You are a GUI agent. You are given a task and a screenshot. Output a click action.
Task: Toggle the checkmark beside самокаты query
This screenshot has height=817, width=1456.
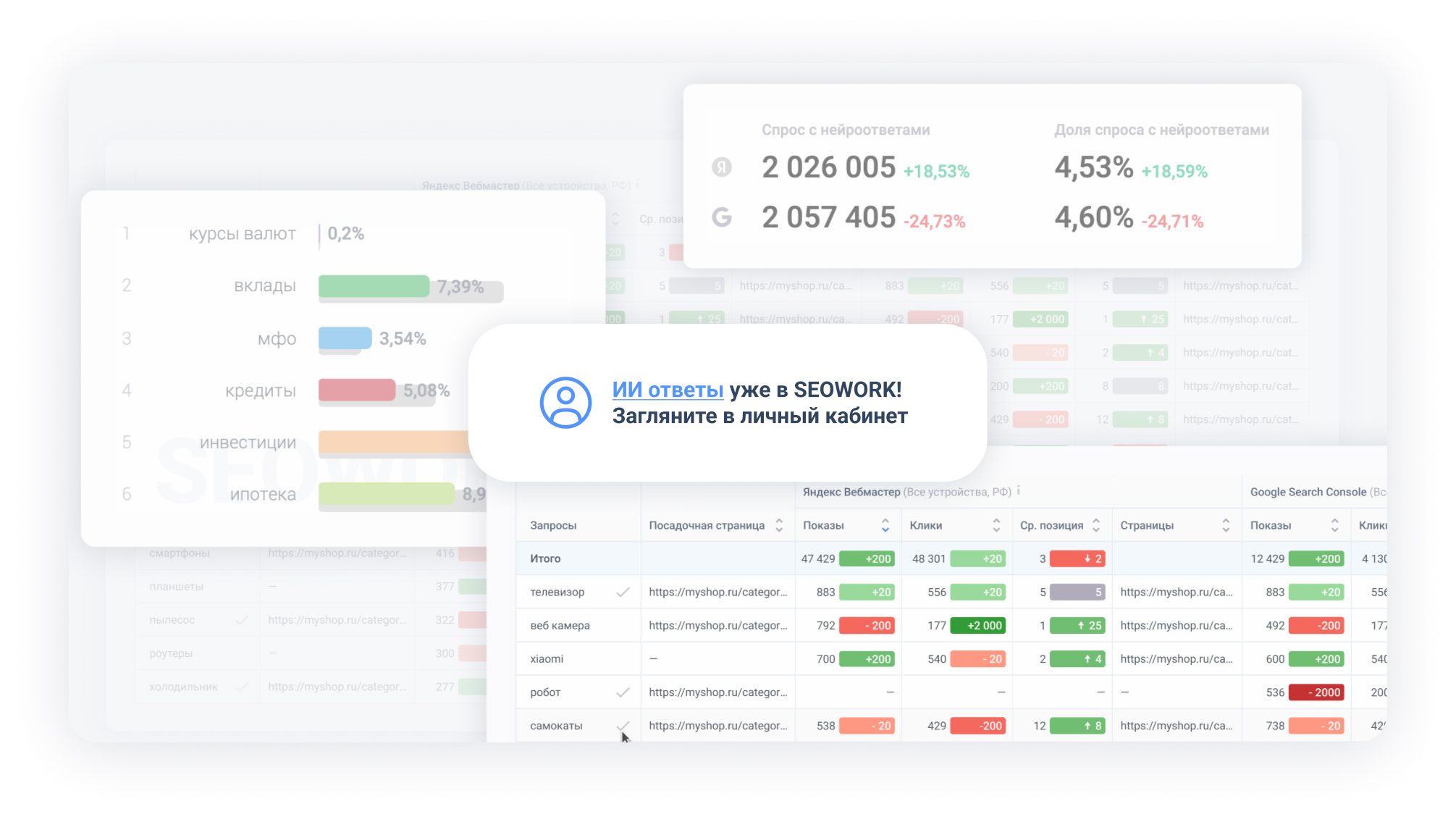622,724
